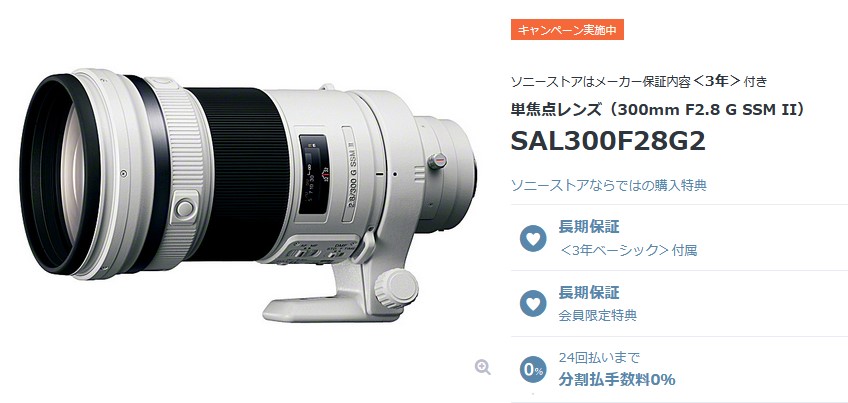Click the 0% circle icon

point(533,371)
